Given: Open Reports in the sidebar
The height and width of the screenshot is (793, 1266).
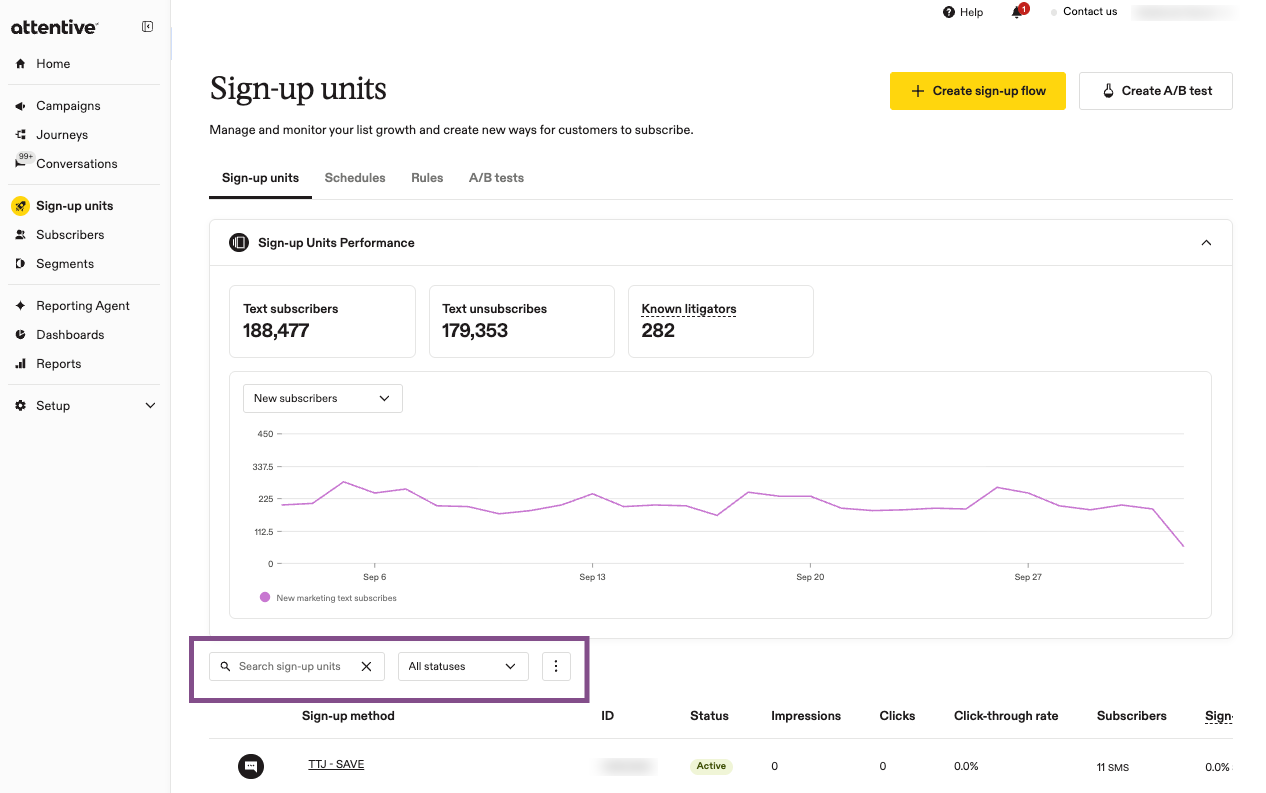Looking at the screenshot, I should [x=59, y=364].
